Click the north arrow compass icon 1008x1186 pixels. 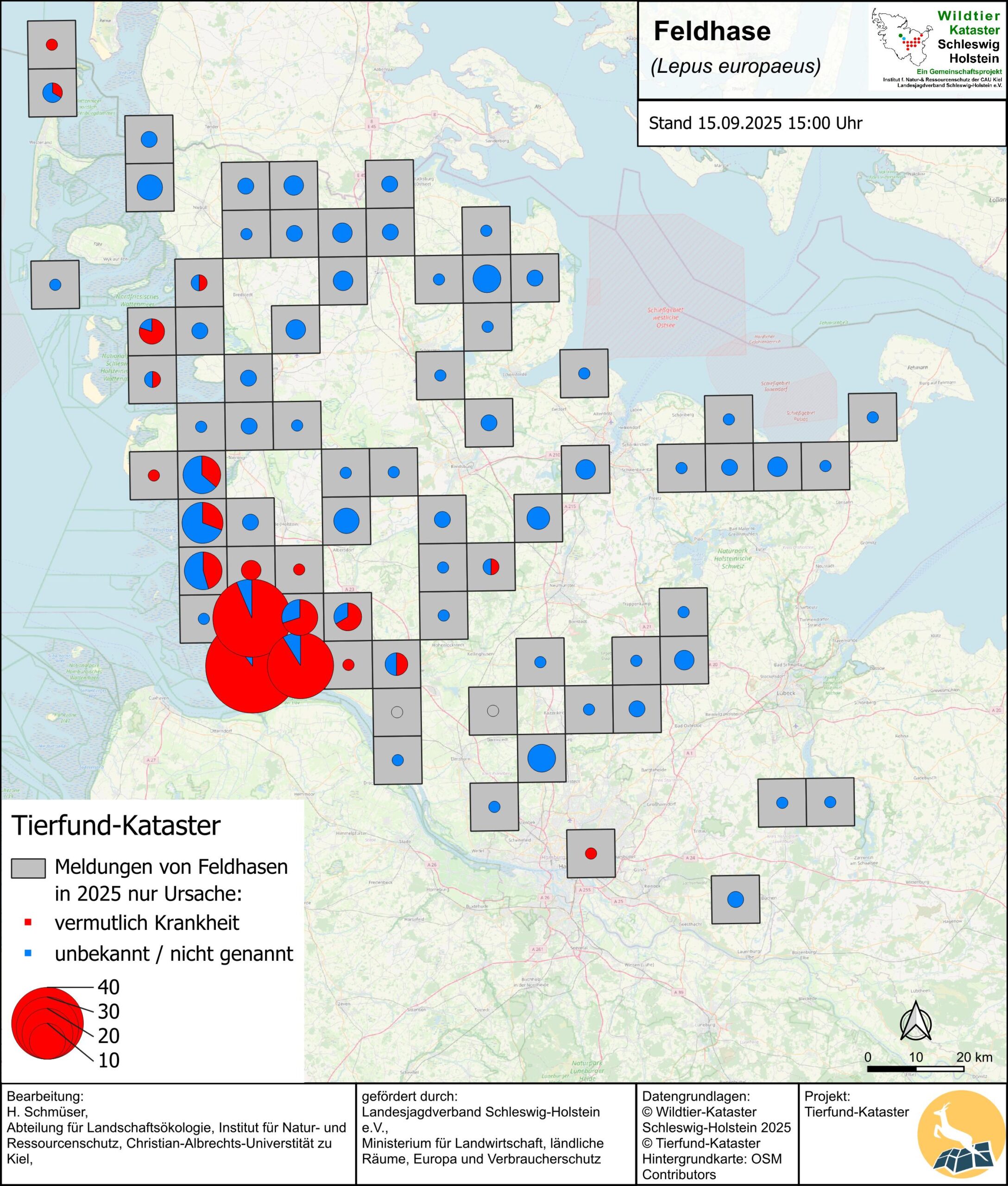coord(915,1020)
